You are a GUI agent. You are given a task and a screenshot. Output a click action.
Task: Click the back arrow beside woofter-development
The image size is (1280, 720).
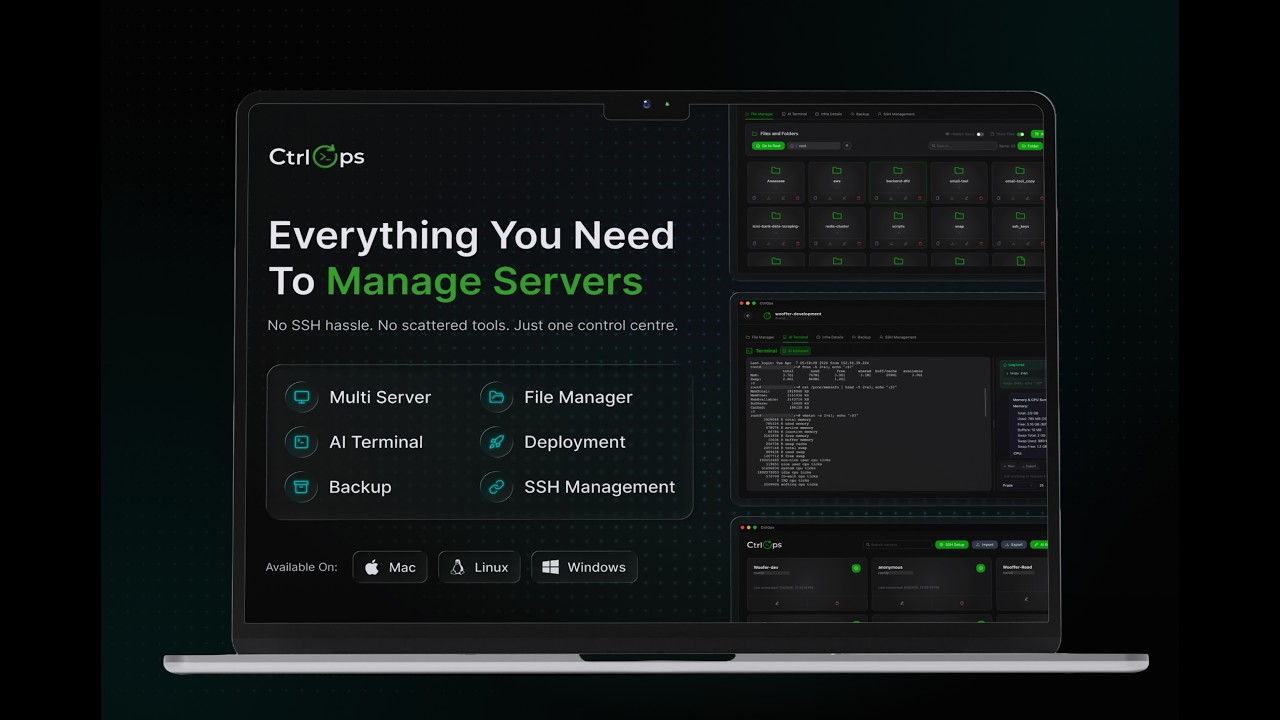(x=748, y=316)
